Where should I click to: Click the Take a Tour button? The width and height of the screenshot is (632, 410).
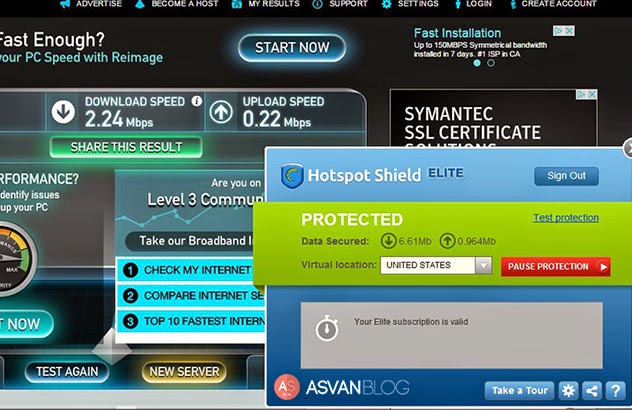[520, 391]
